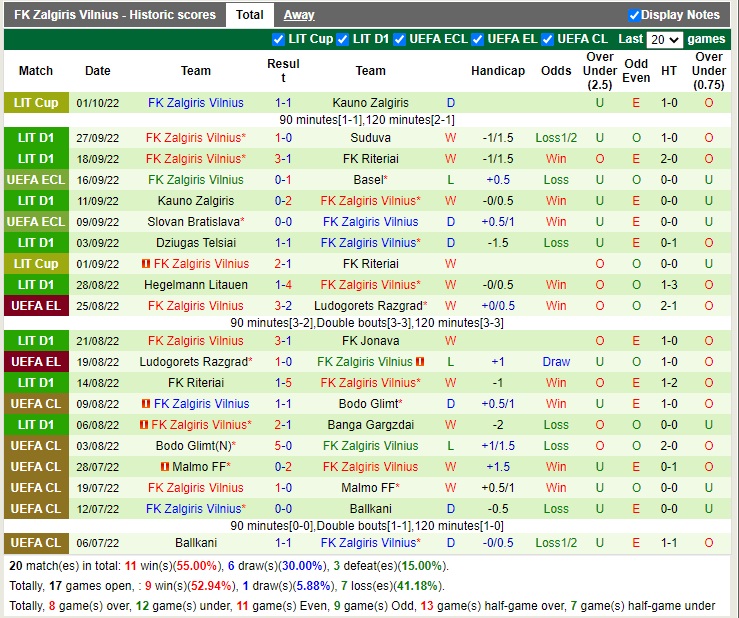Screen dimensions: 739x618
Task: Uncheck the LIT D1 filter checkbox
Action: tap(343, 40)
